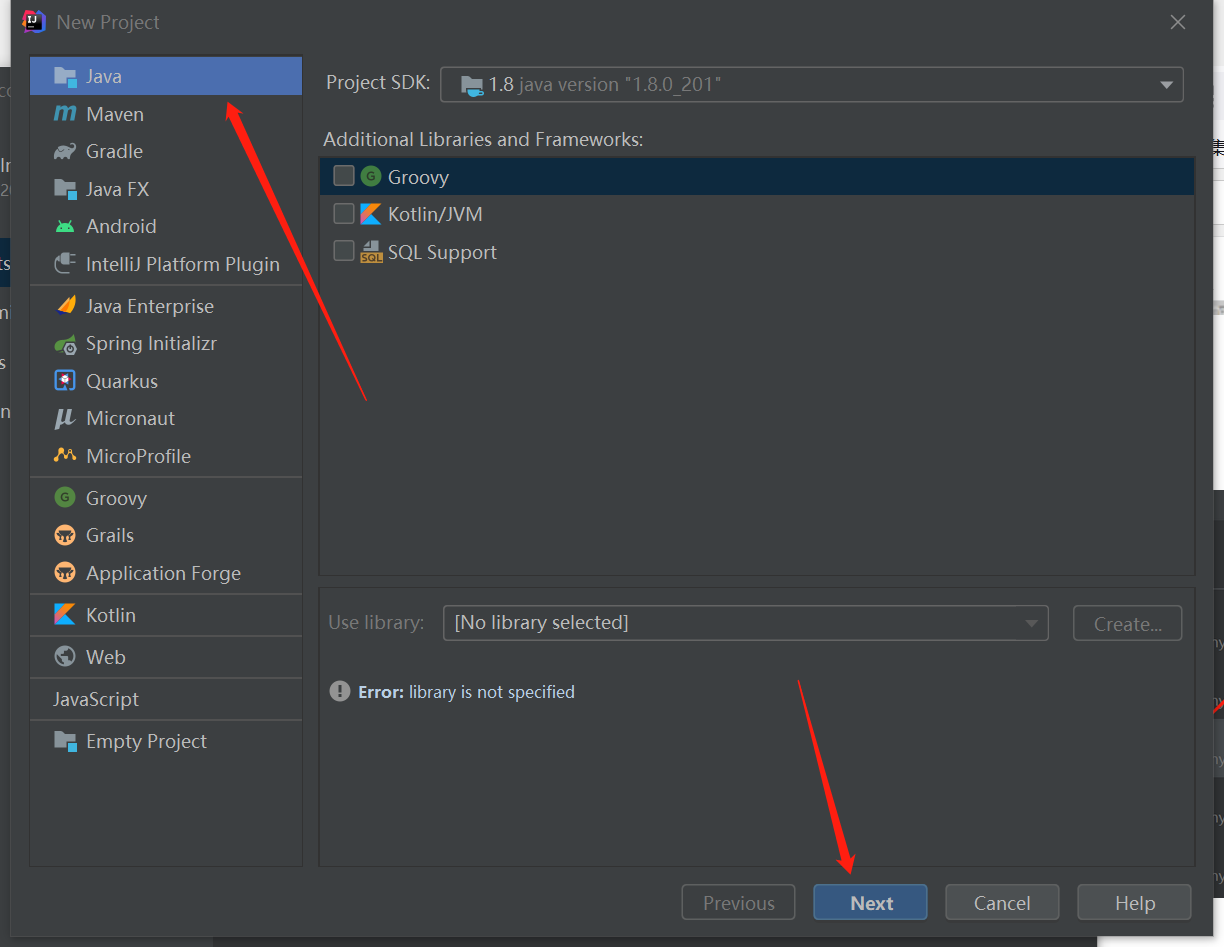Click the Android robot icon
1224x947 pixels.
click(x=65, y=226)
